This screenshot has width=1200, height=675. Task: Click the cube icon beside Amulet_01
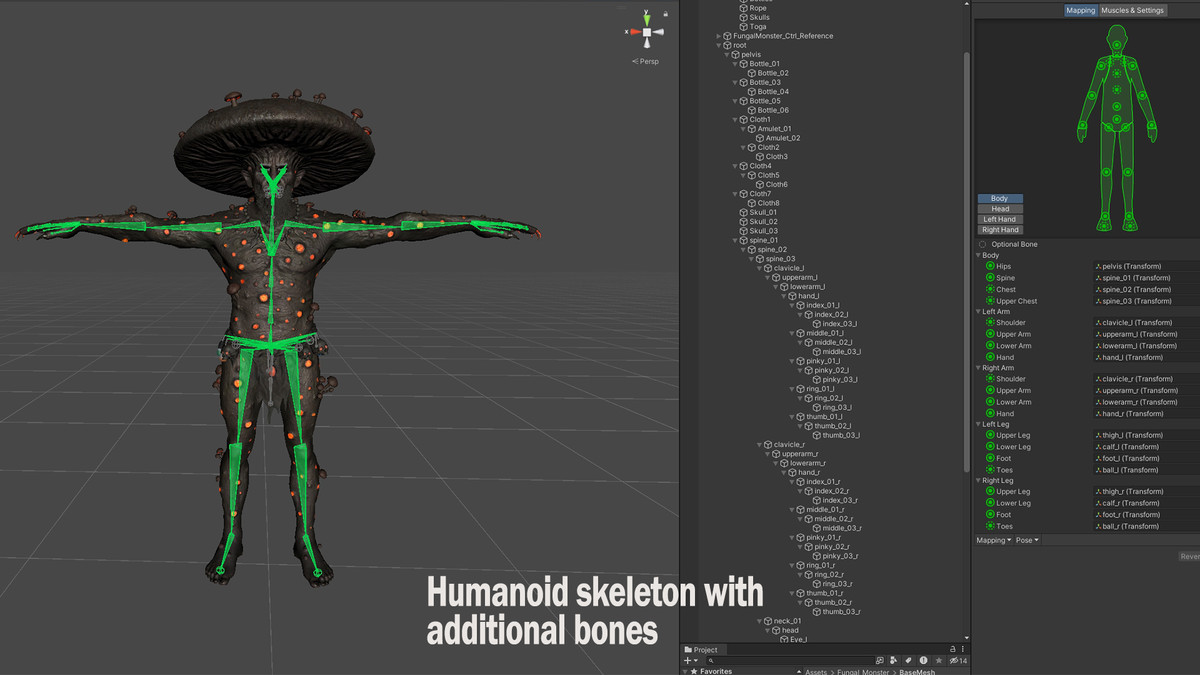tap(751, 129)
